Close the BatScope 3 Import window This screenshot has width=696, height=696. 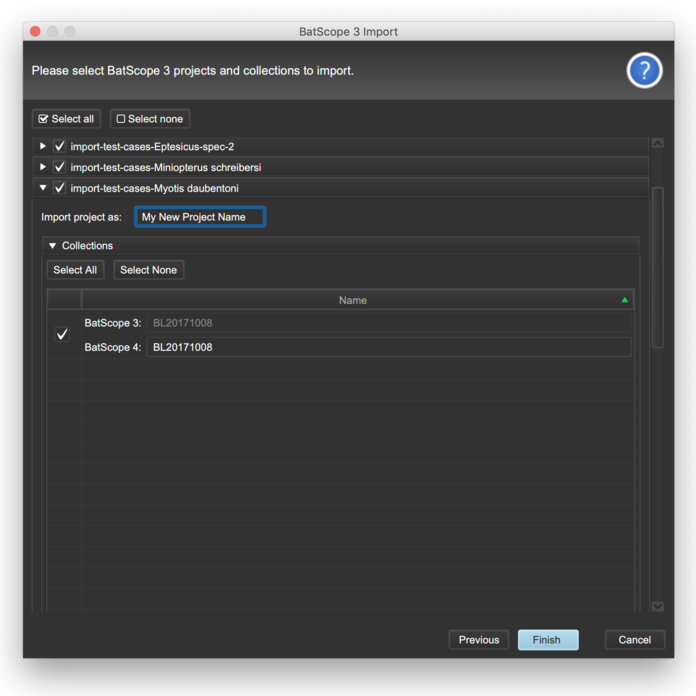[35, 31]
